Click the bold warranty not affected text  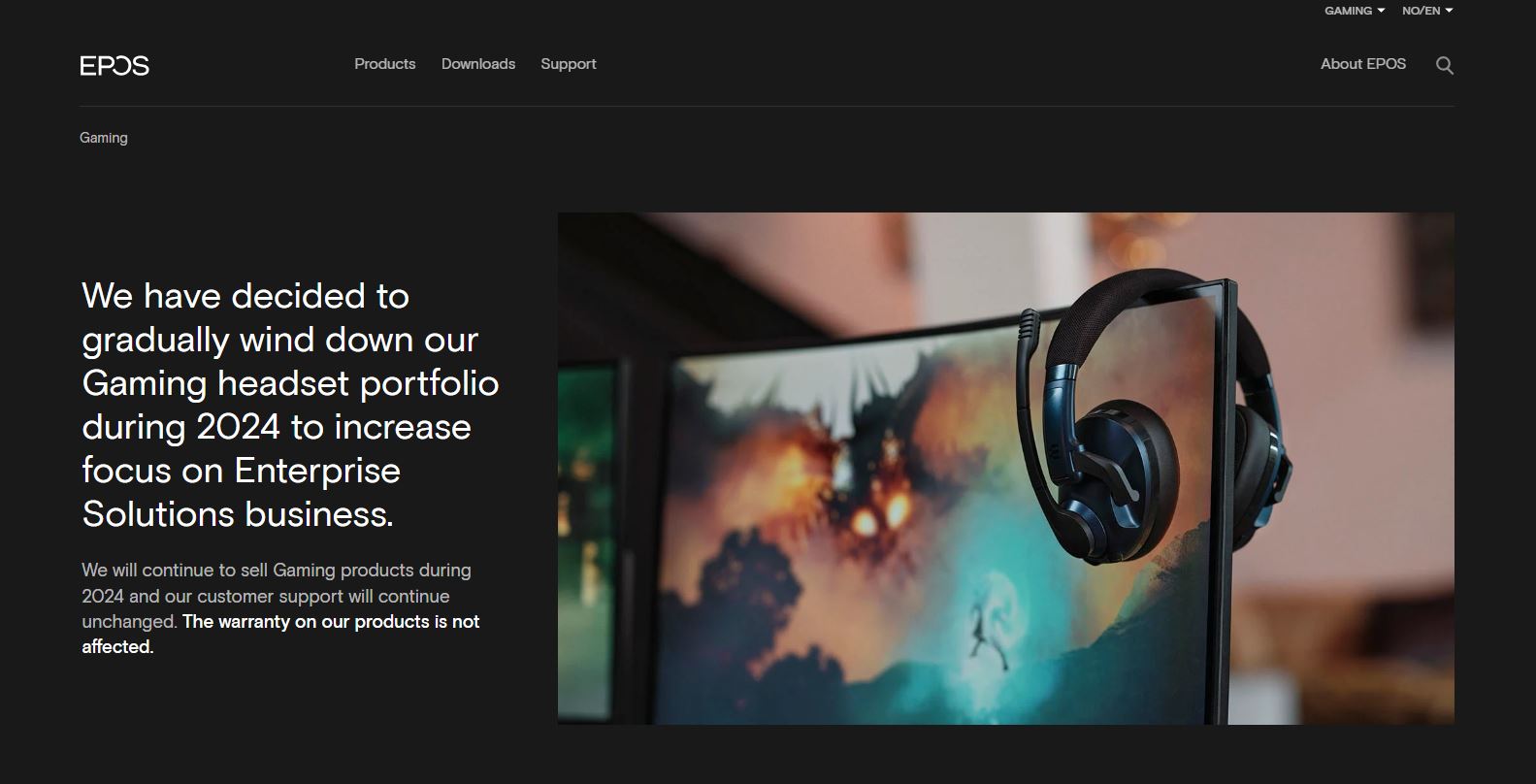(x=280, y=634)
